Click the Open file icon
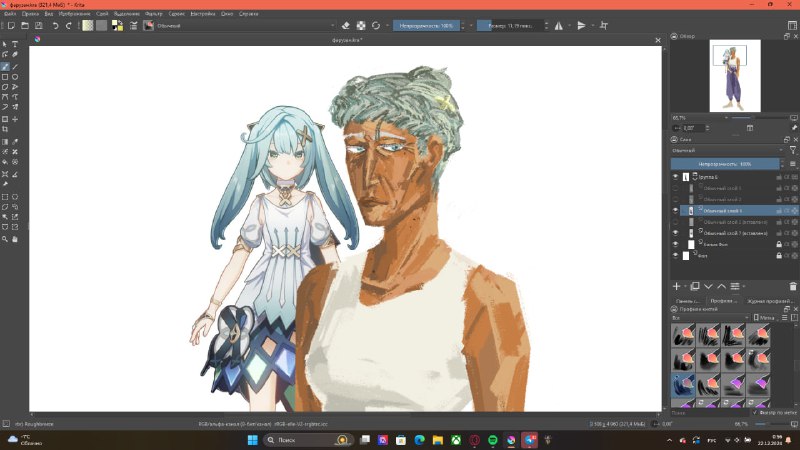The height and width of the screenshot is (450, 800). pos(24,26)
